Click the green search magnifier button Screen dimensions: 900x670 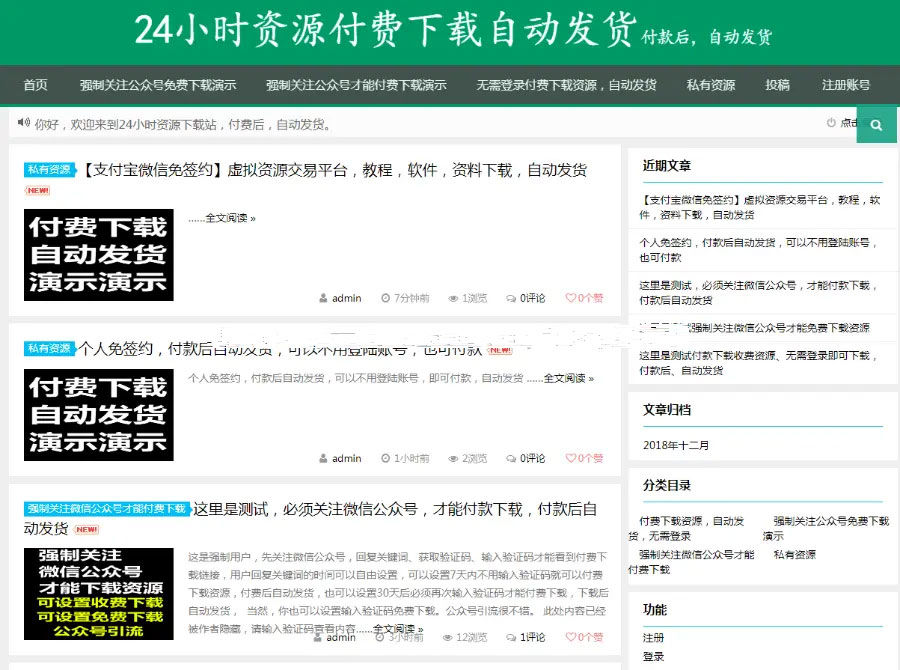[x=876, y=125]
